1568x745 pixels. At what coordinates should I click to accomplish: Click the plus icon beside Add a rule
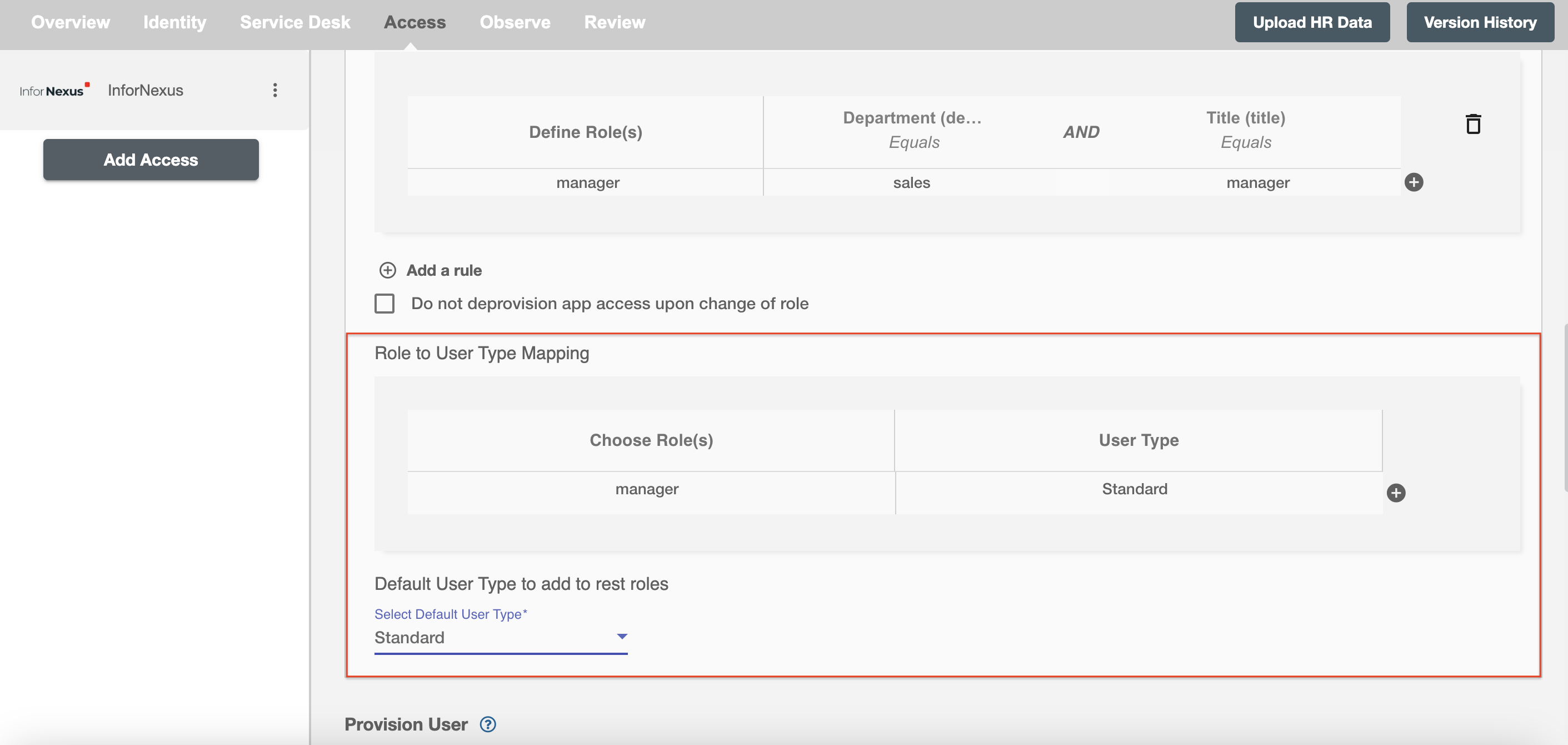[388, 270]
